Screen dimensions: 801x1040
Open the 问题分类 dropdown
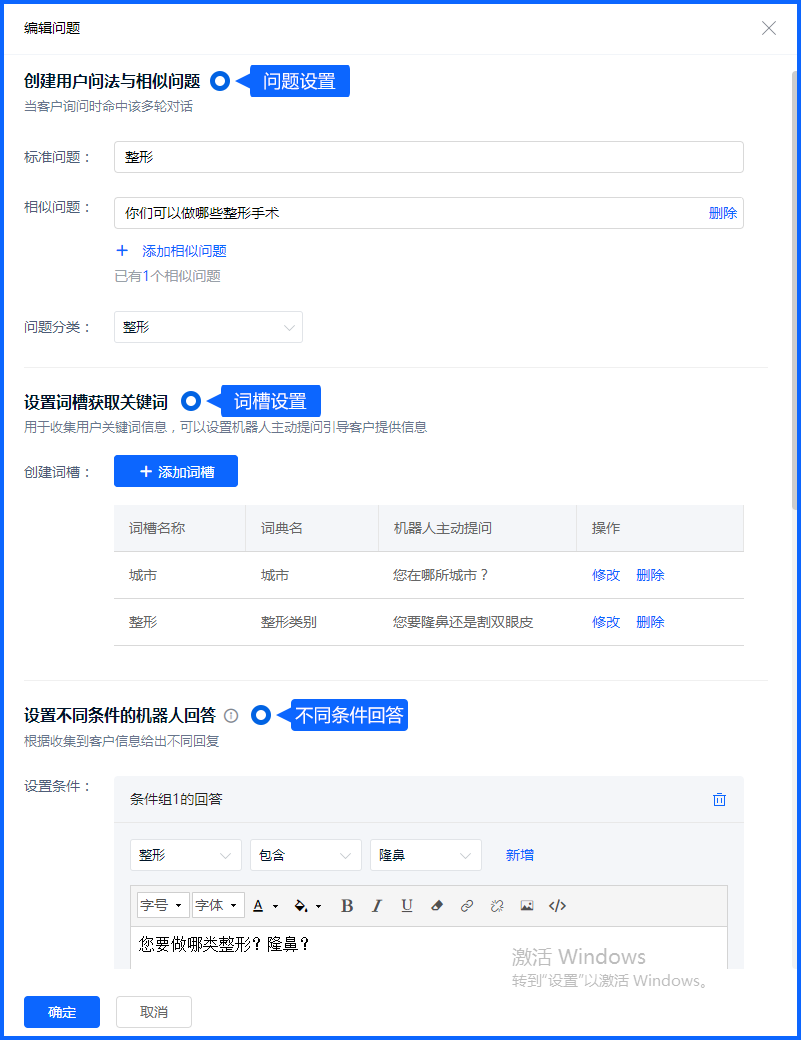click(208, 327)
